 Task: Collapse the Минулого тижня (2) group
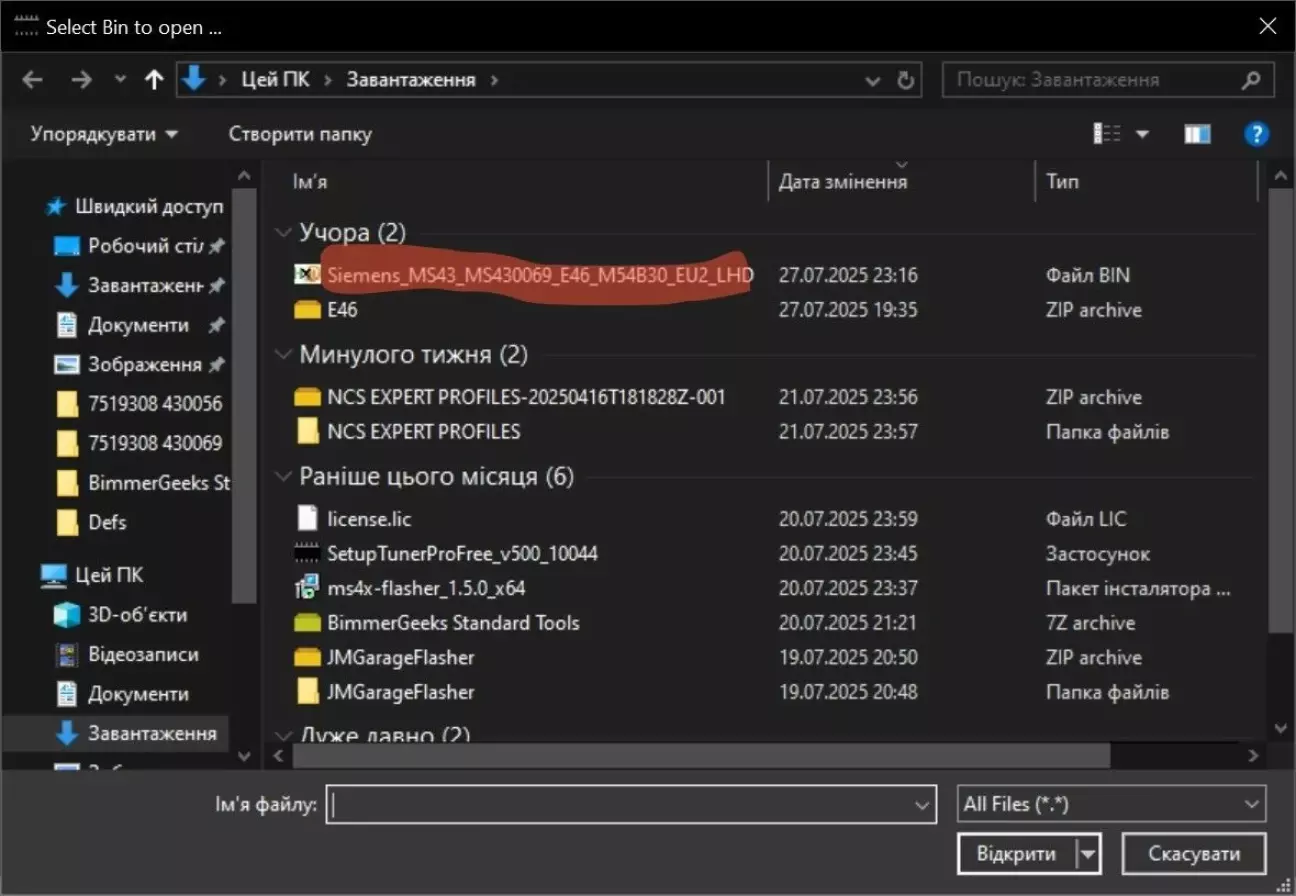coord(283,355)
